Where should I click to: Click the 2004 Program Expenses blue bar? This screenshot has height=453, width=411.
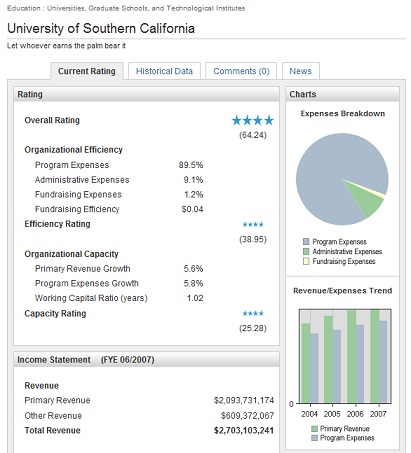pyautogui.click(x=314, y=368)
